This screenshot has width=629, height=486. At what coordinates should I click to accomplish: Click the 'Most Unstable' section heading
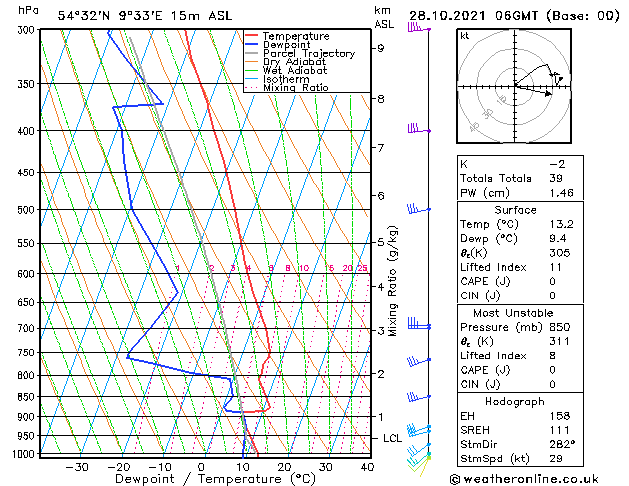(513, 313)
